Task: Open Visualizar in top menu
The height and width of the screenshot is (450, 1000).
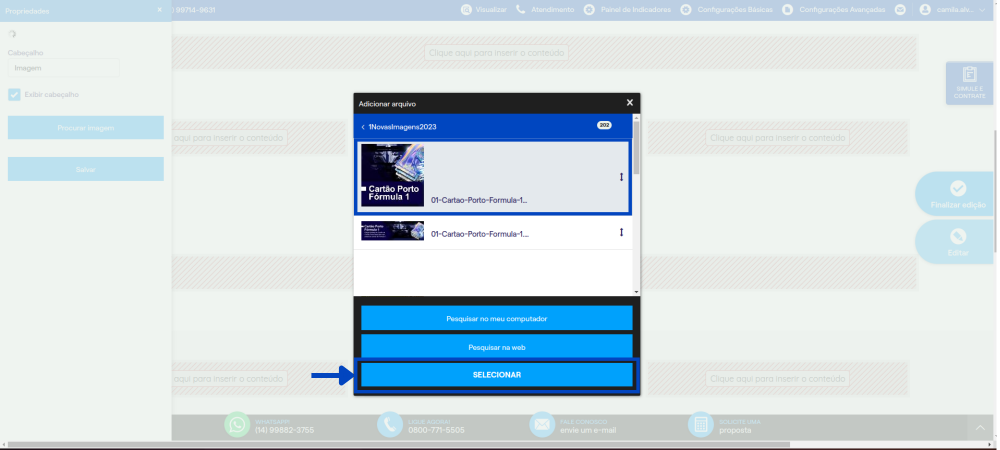Action: click(484, 10)
